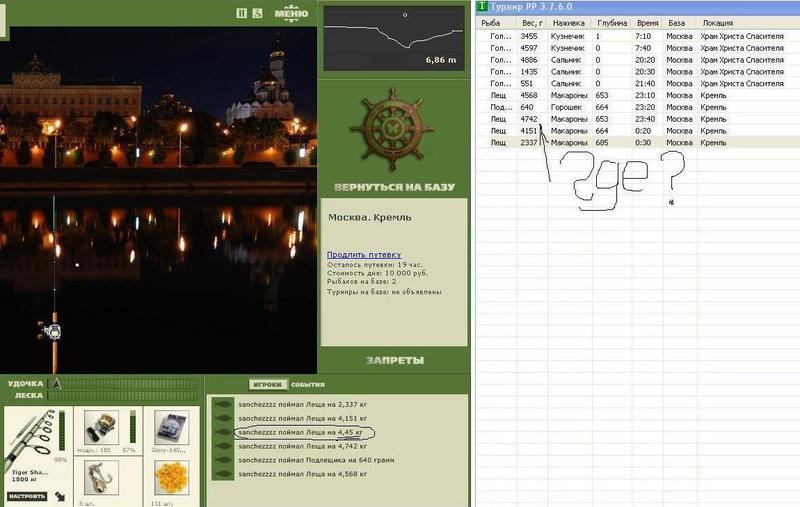This screenshot has height=507, width=800.
Task: Sort table by База column header
Action: point(679,23)
